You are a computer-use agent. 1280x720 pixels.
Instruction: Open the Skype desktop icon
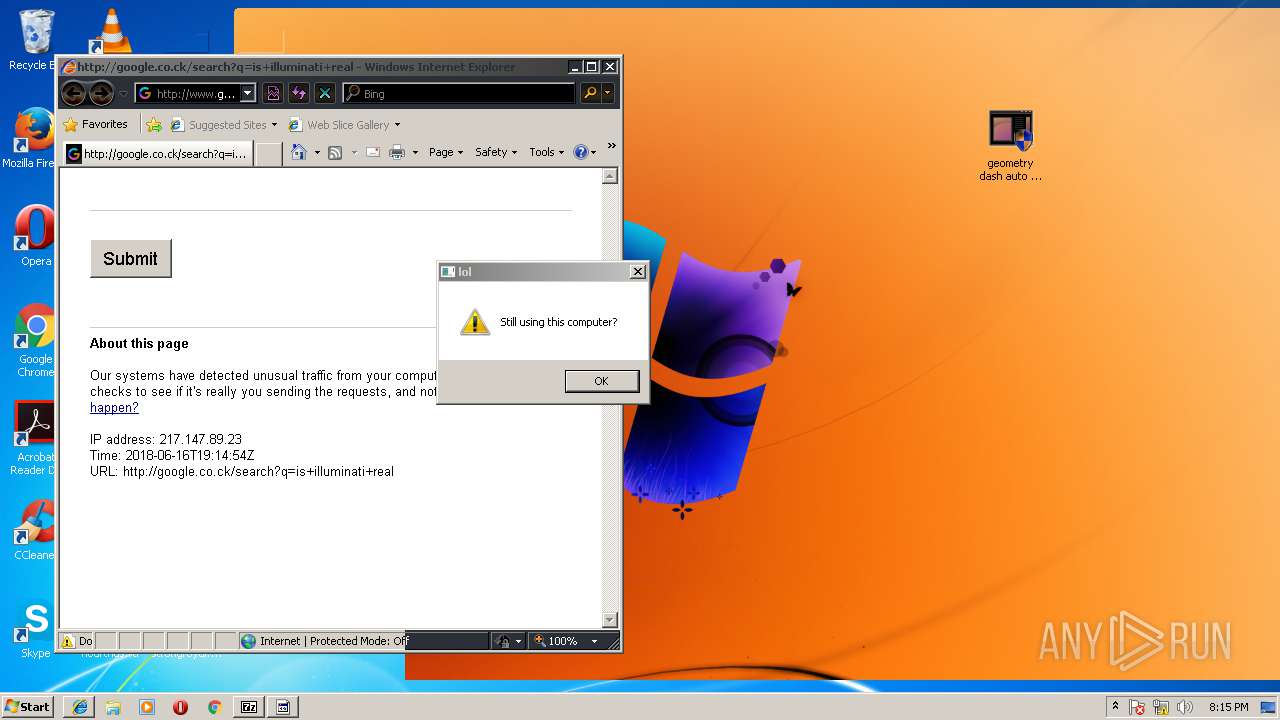point(35,628)
